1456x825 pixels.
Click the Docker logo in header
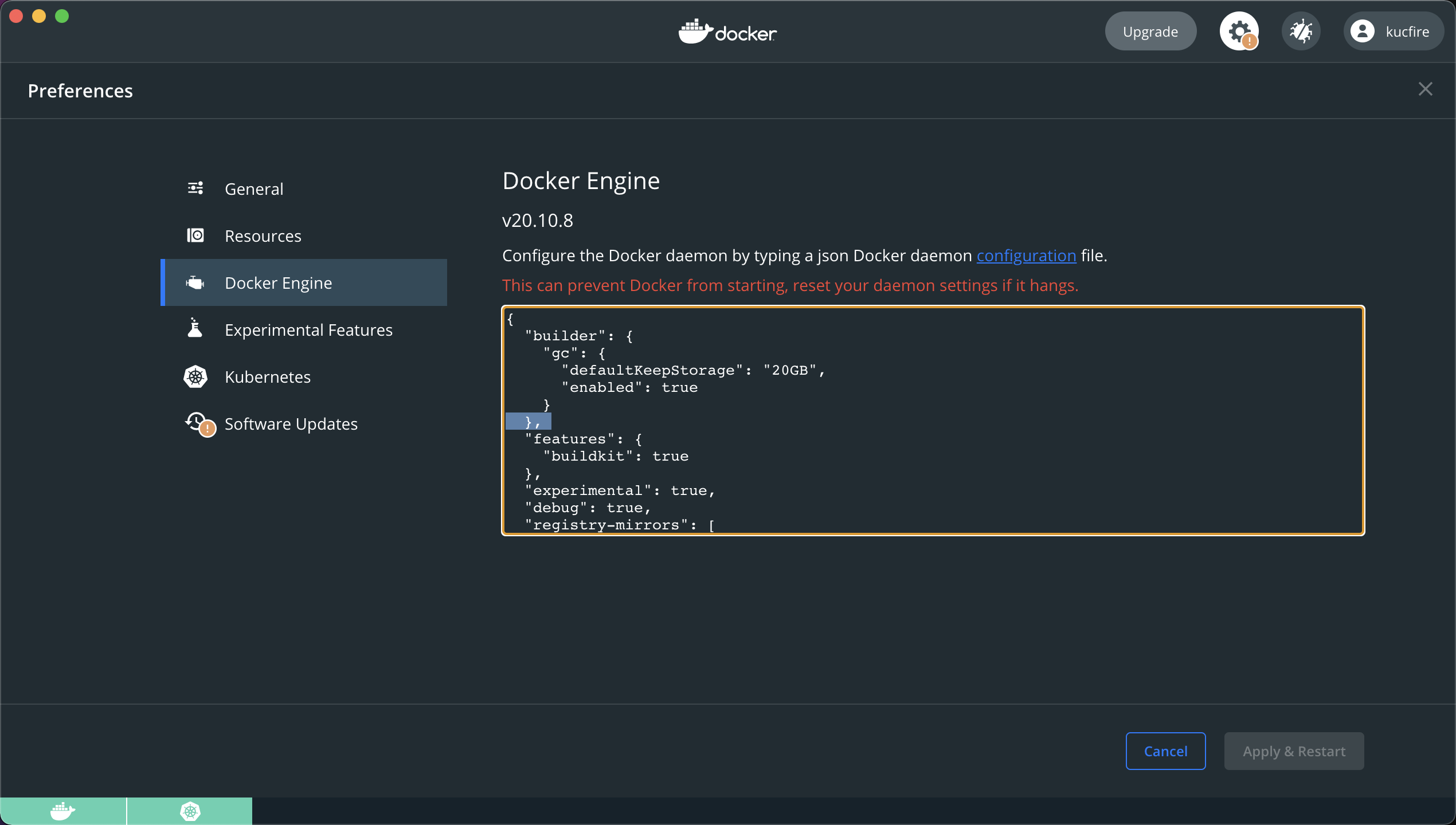coord(727,32)
